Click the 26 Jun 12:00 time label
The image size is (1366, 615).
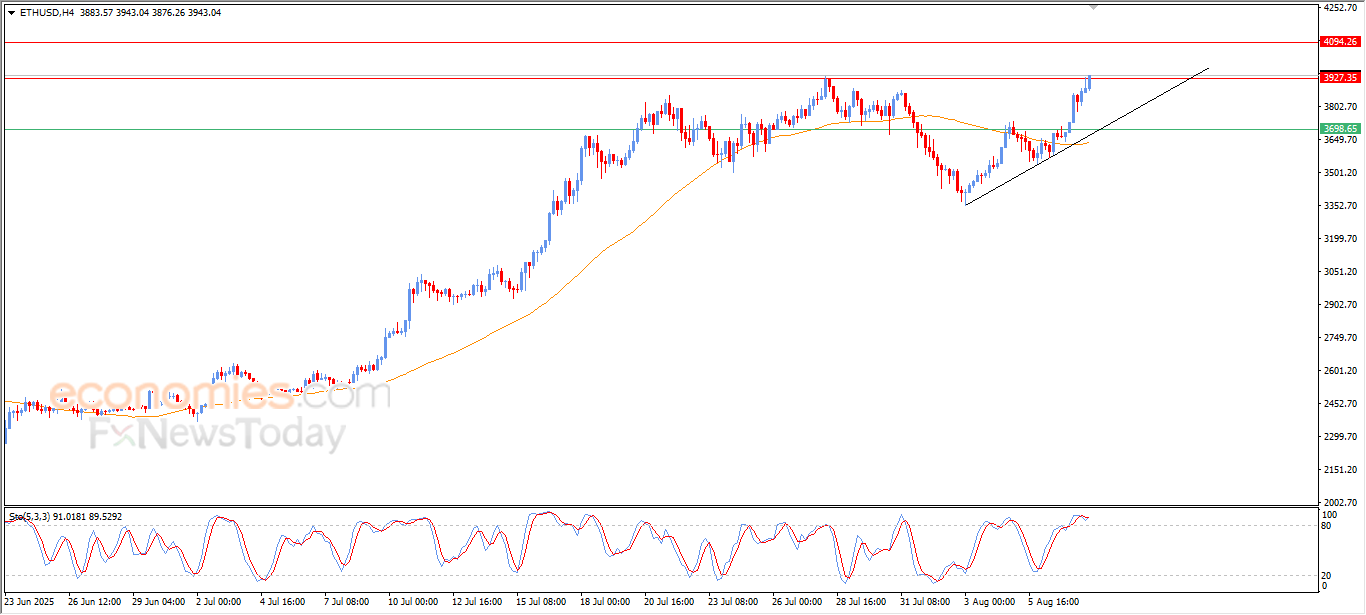pos(93,602)
